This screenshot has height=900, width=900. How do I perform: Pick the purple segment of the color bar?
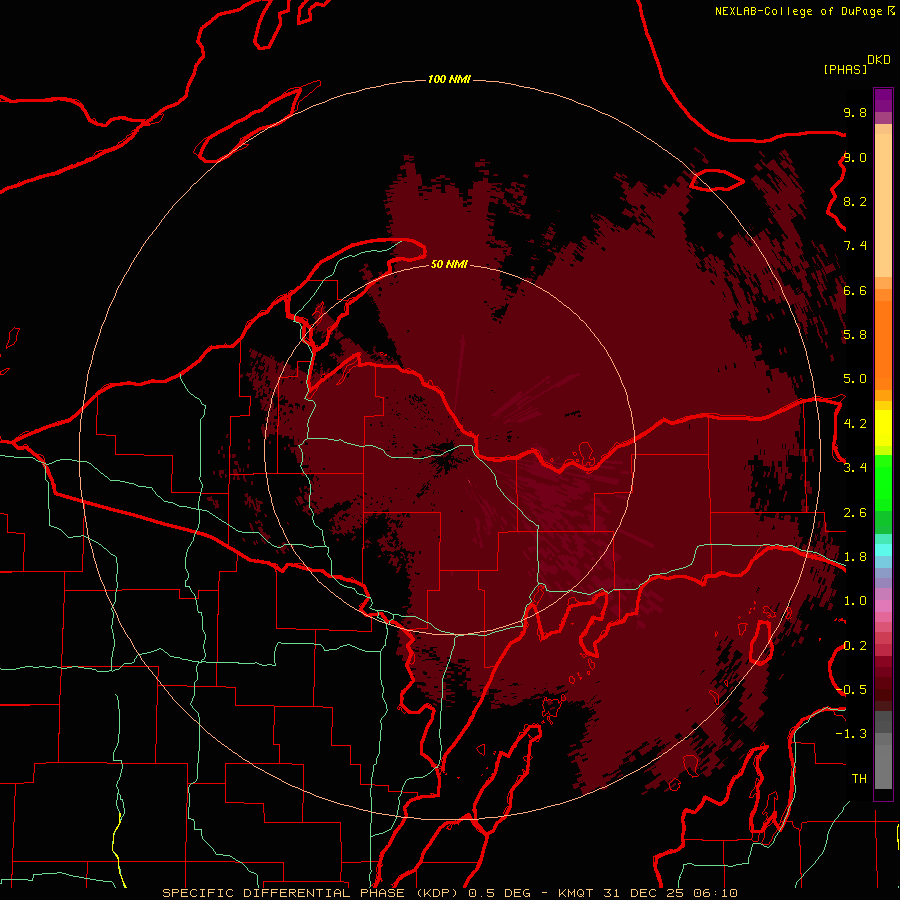(x=883, y=100)
